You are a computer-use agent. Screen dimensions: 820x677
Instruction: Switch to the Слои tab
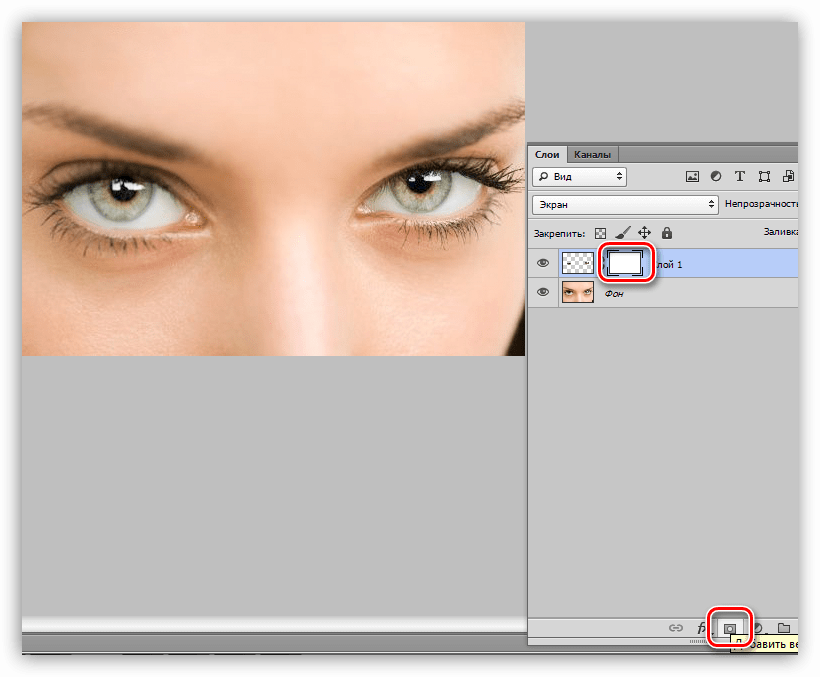click(x=547, y=155)
